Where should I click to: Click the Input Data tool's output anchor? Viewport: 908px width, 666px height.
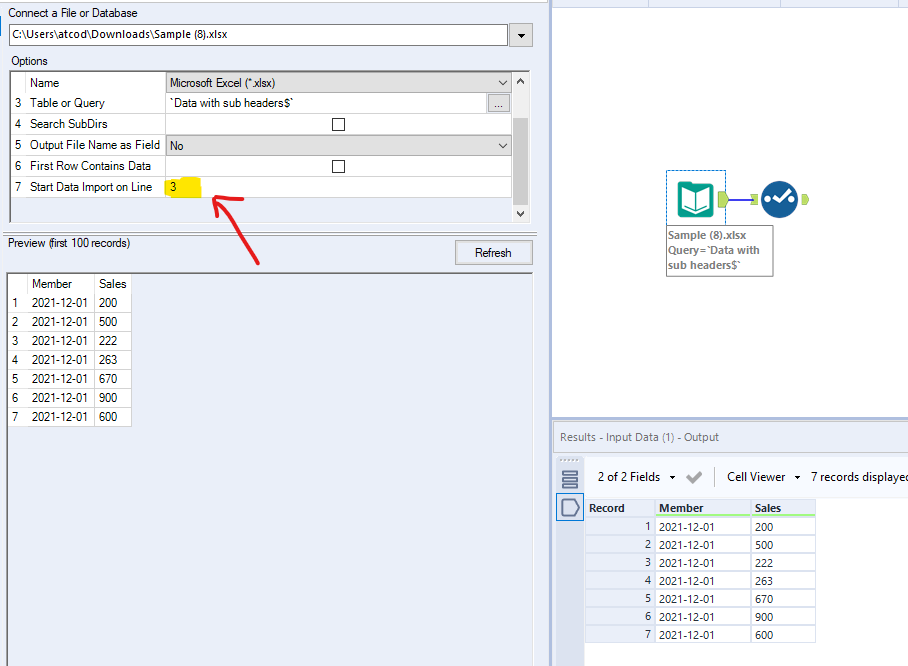(721, 199)
